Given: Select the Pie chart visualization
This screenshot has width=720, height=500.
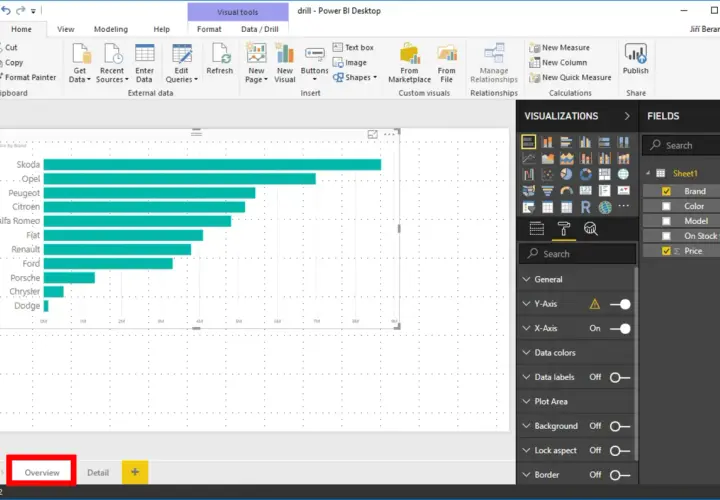Looking at the screenshot, I should pos(567,174).
